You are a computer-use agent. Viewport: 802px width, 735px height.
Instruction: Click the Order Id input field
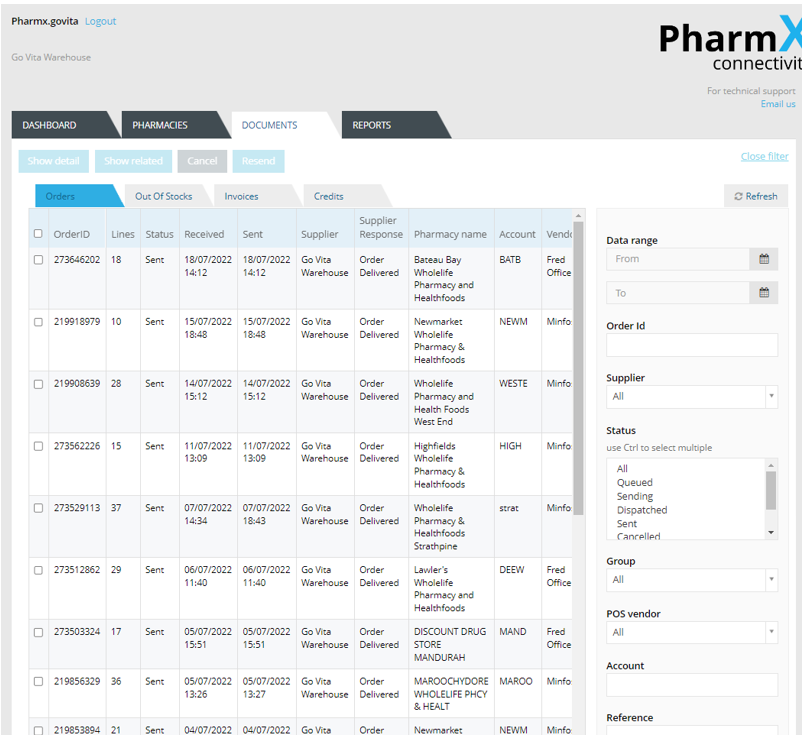coord(691,345)
